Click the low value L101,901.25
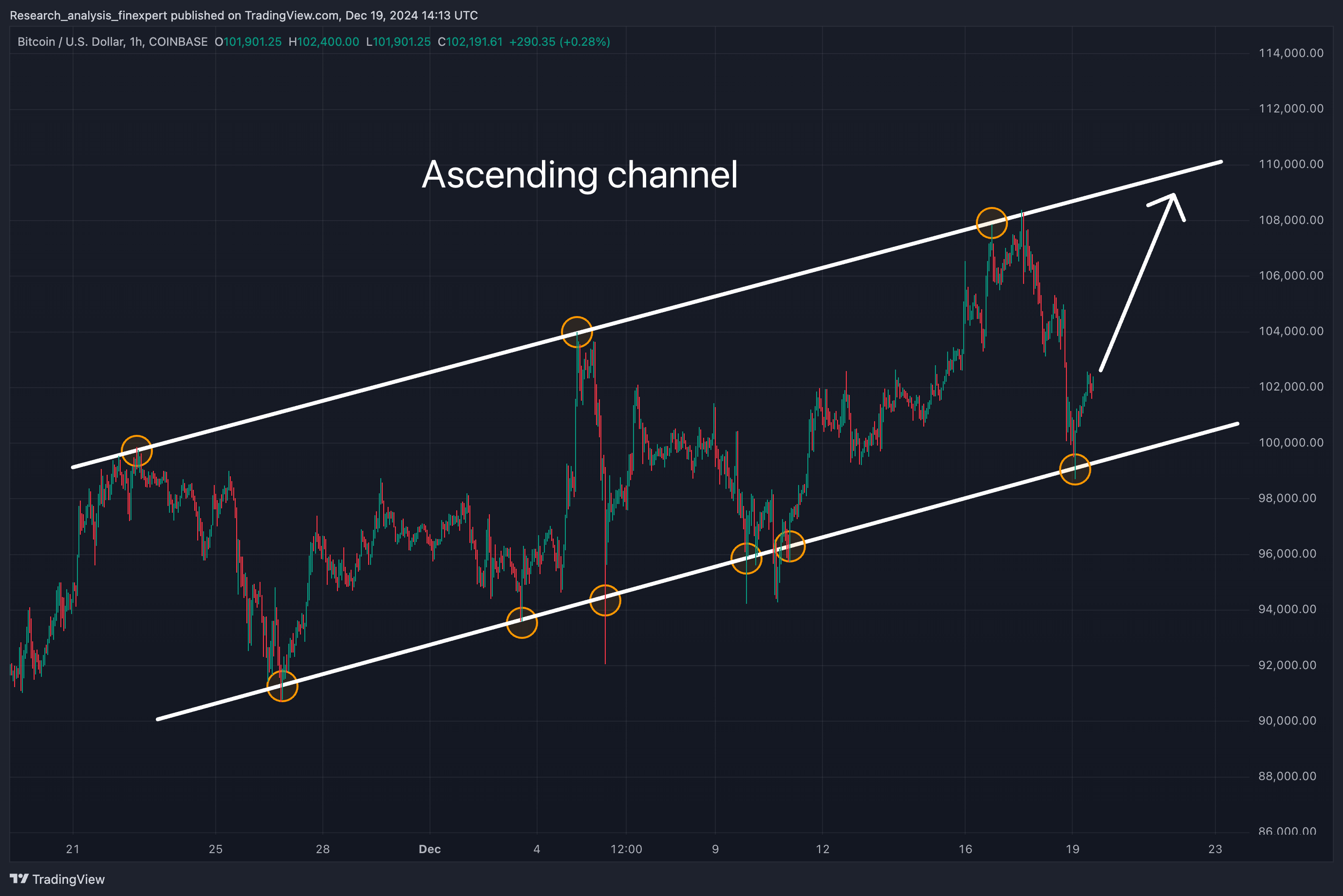1343x896 pixels. point(398,42)
